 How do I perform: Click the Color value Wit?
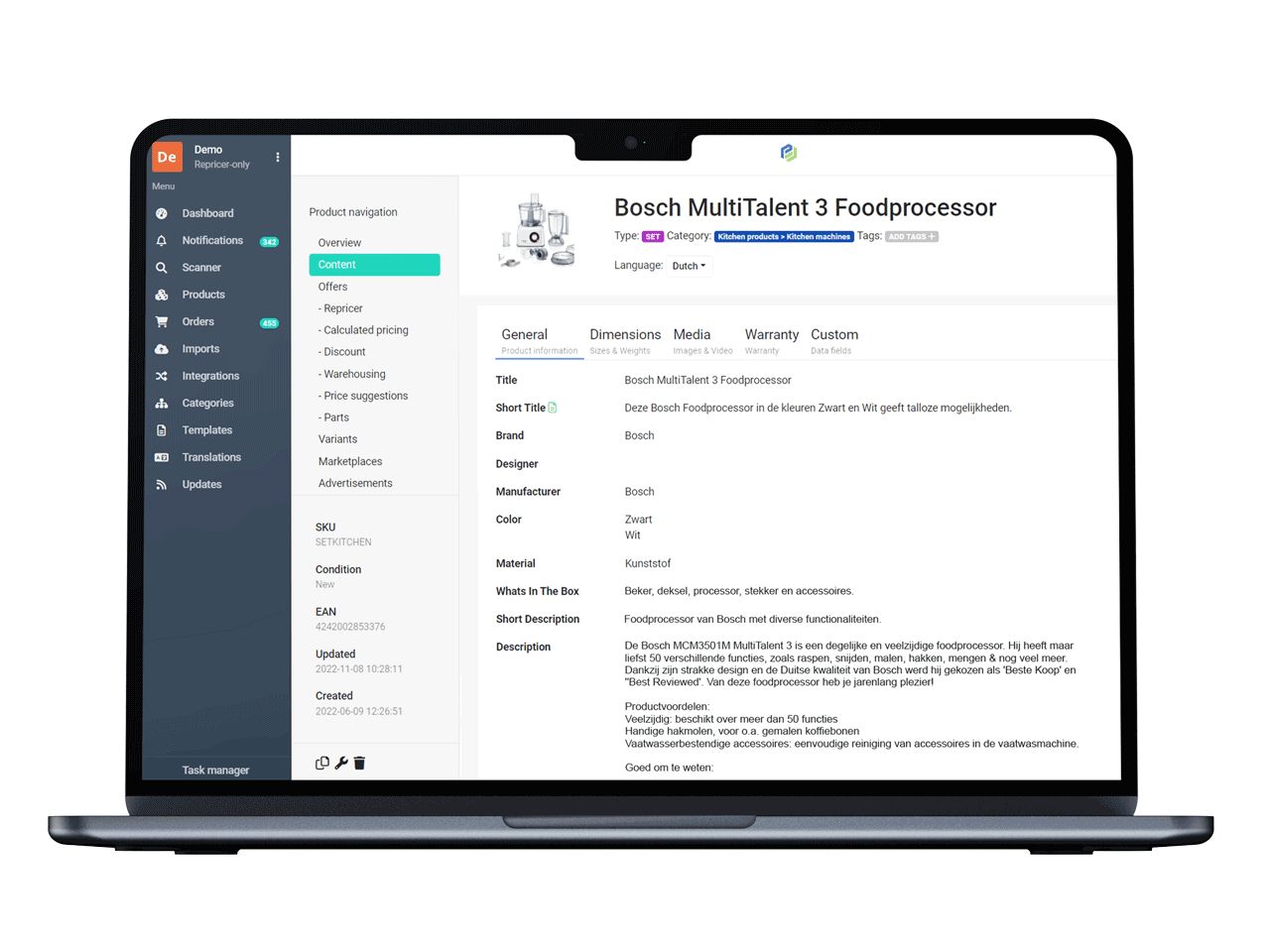[x=632, y=535]
